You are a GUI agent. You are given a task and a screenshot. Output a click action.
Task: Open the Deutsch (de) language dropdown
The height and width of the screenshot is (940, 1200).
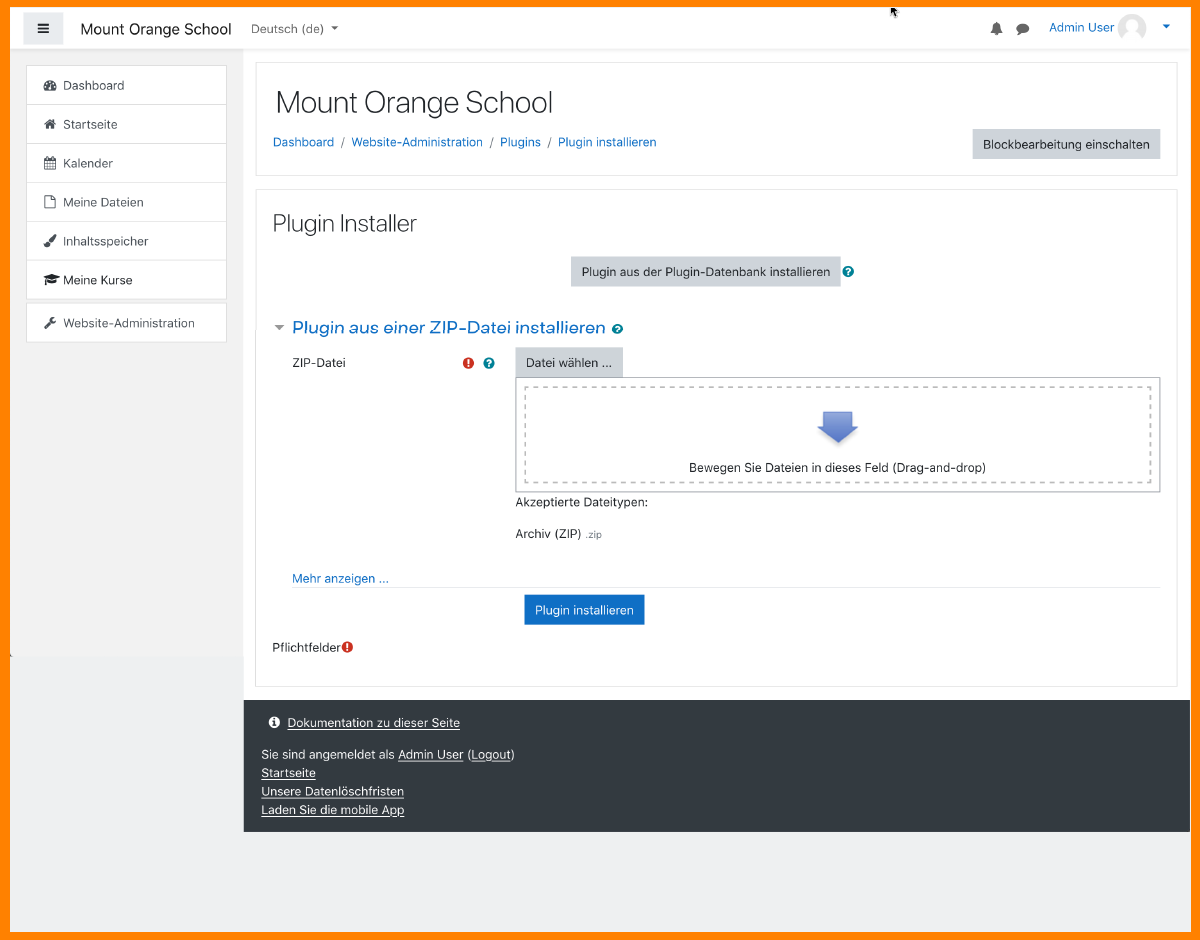(294, 29)
